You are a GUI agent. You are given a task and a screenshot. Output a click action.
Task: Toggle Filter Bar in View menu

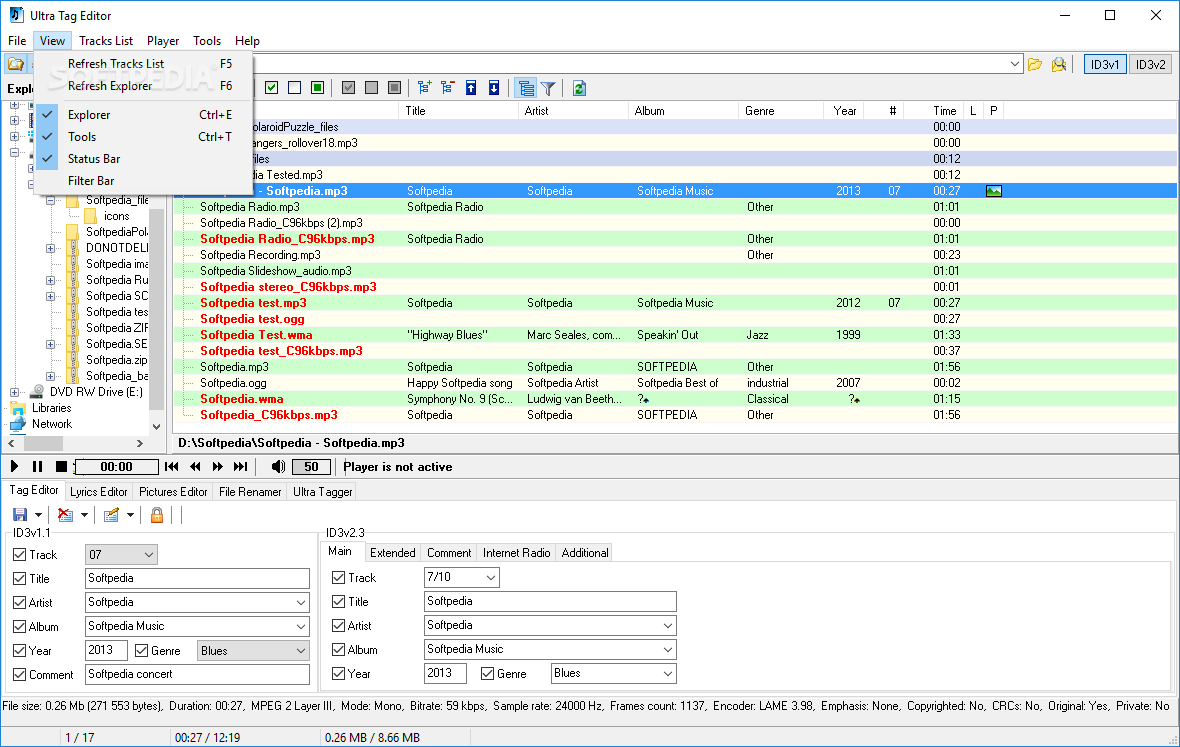[143, 181]
